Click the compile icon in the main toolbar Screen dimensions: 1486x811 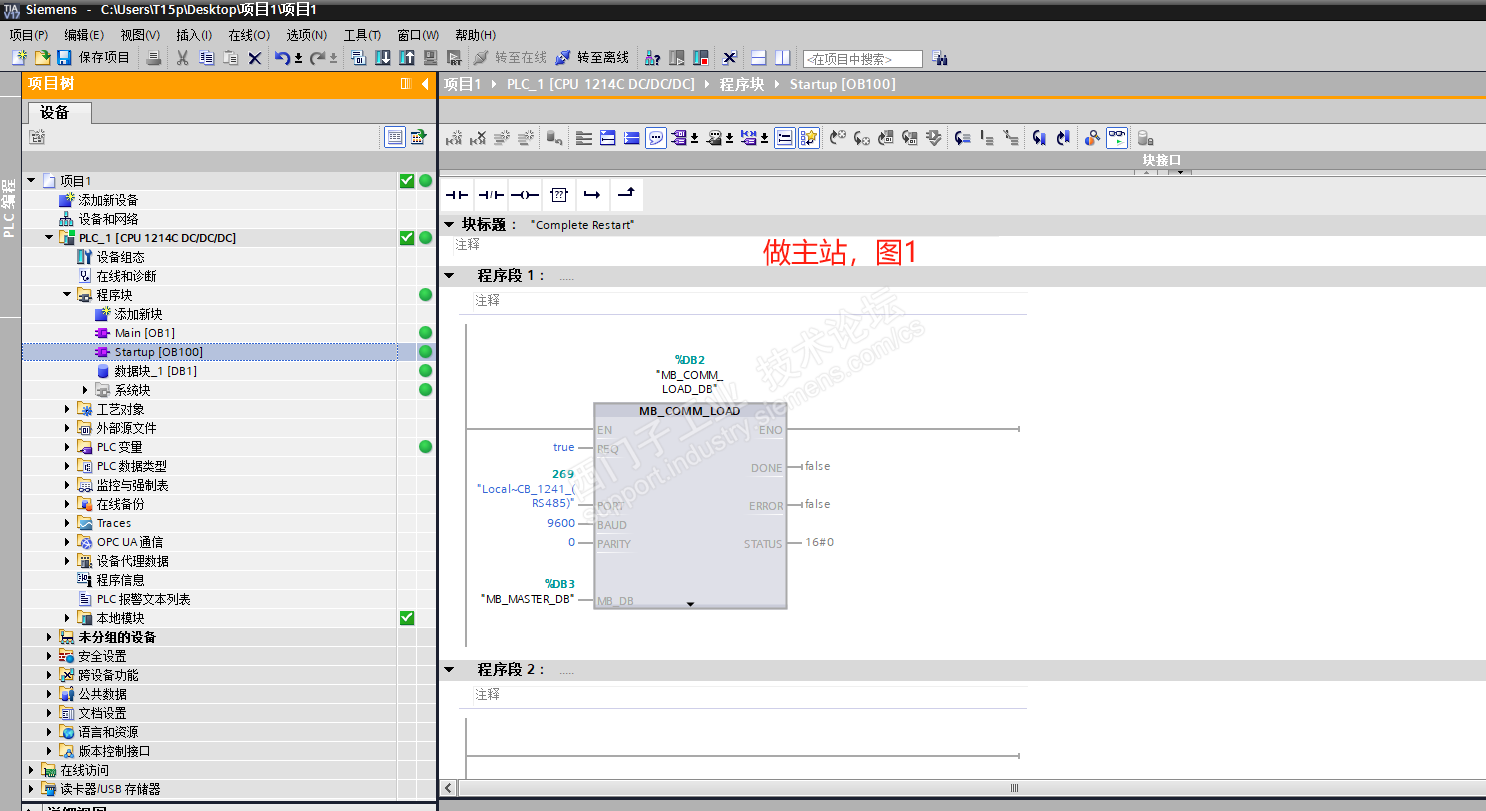(358, 58)
